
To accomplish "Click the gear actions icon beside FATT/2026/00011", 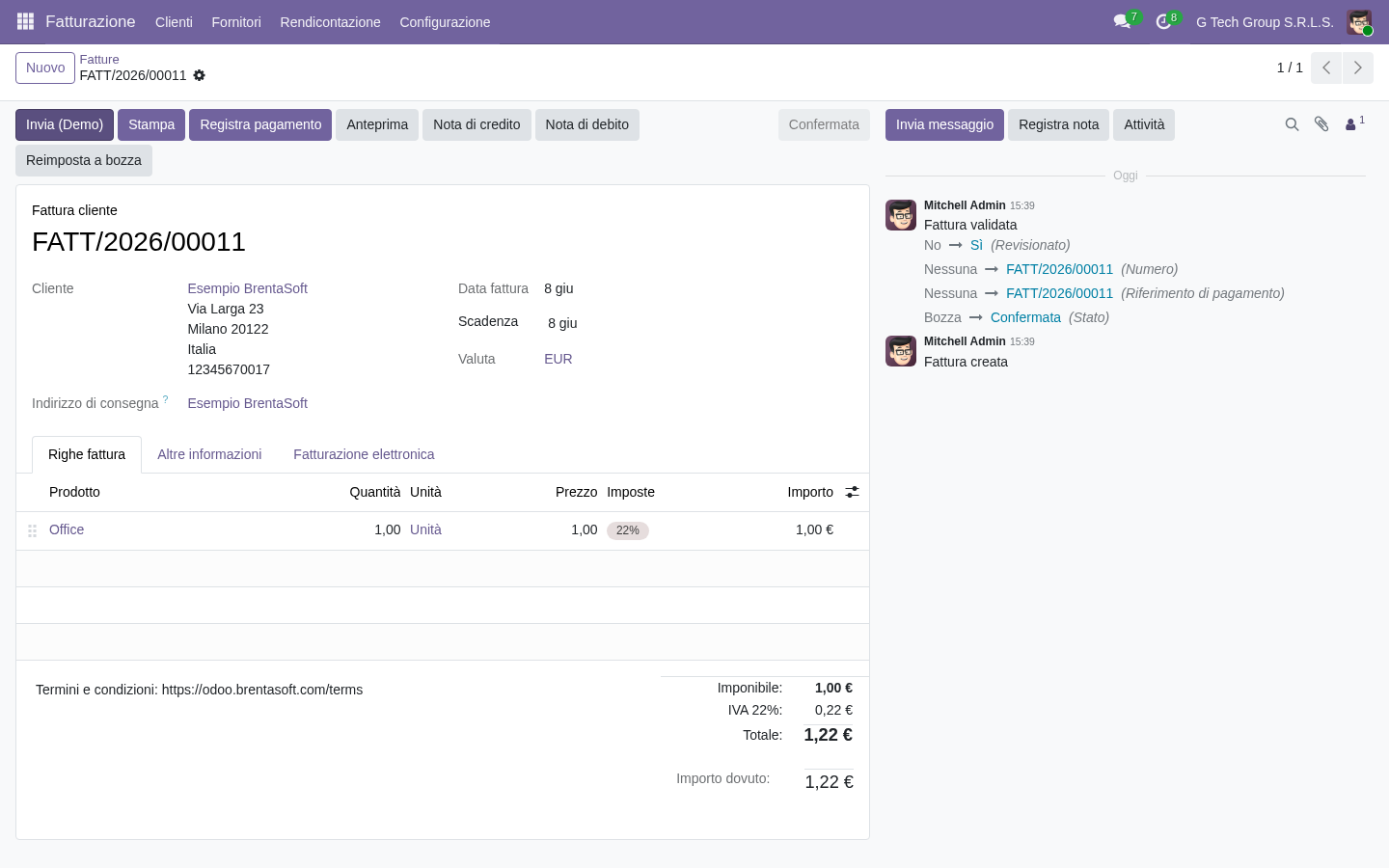I will tap(199, 75).
